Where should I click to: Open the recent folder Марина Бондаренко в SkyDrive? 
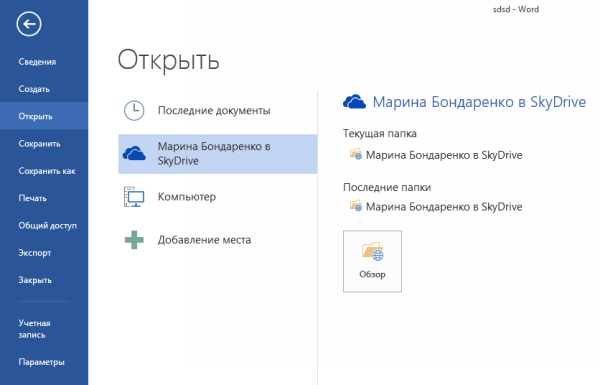point(444,207)
